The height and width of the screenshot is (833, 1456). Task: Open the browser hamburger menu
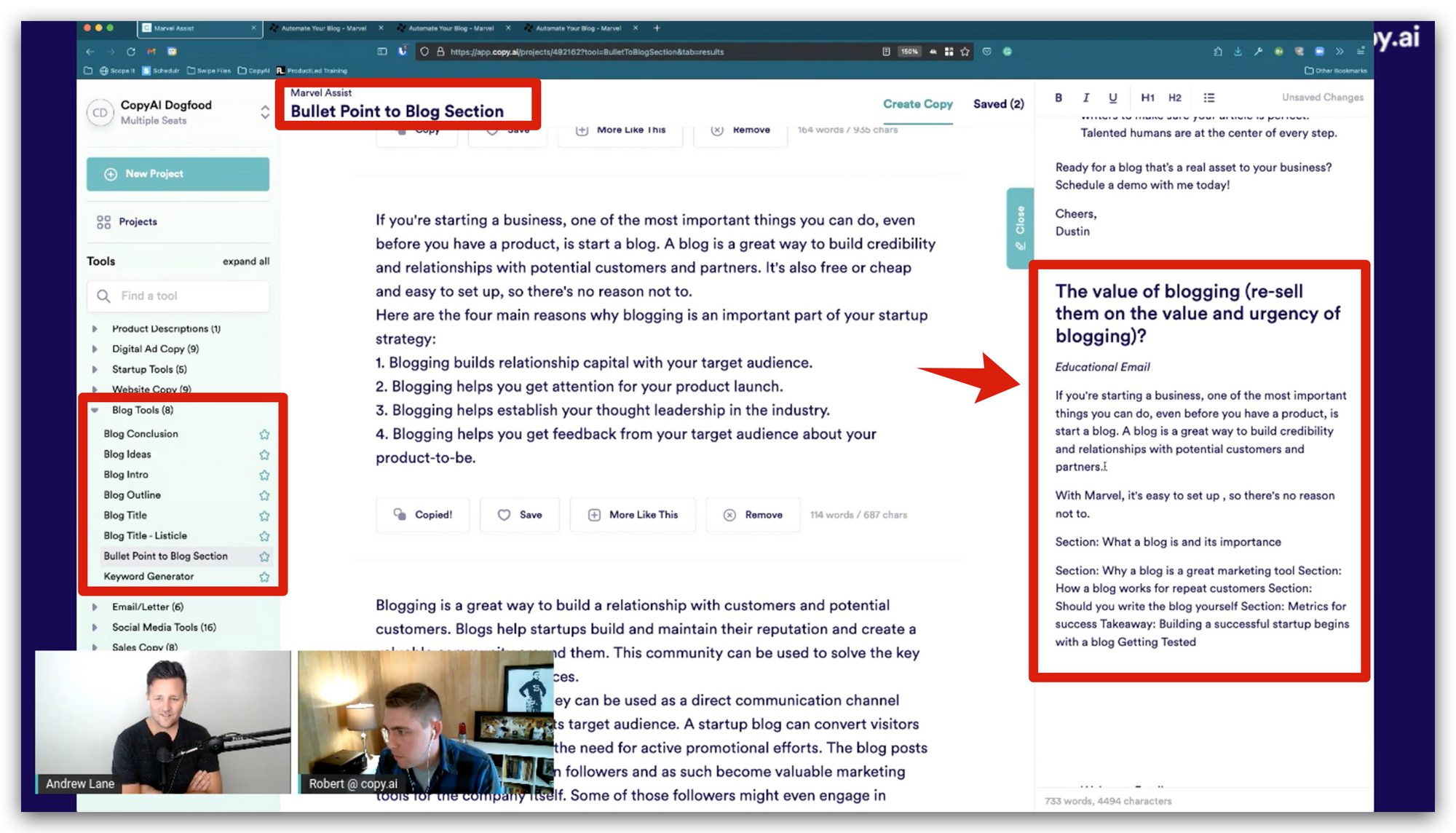pos(1360,52)
